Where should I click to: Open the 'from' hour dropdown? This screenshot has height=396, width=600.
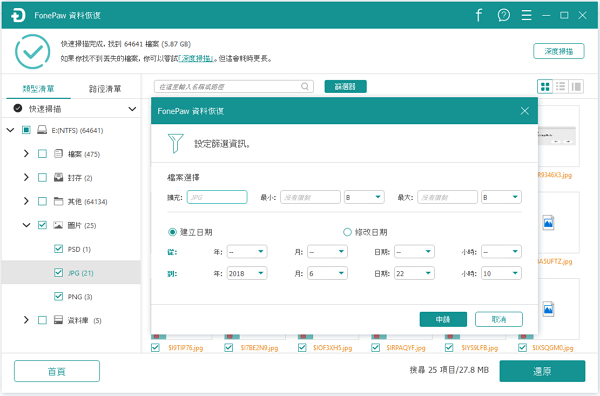501,252
